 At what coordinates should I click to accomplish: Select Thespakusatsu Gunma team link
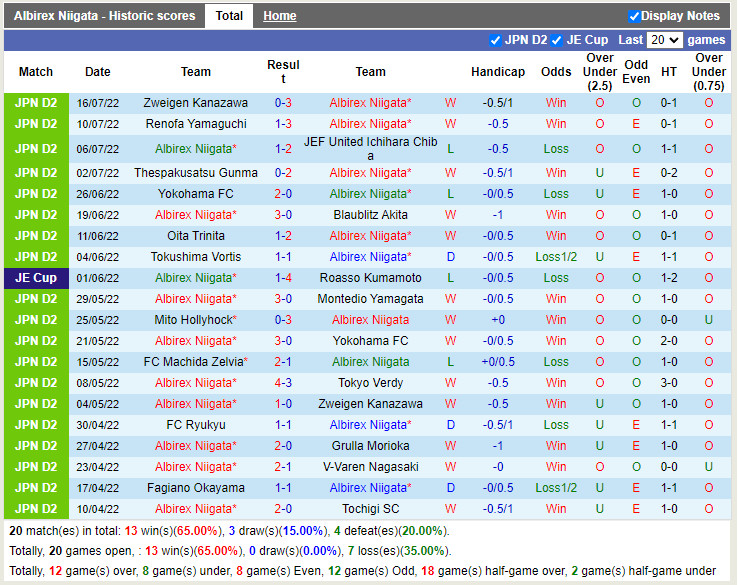196,173
